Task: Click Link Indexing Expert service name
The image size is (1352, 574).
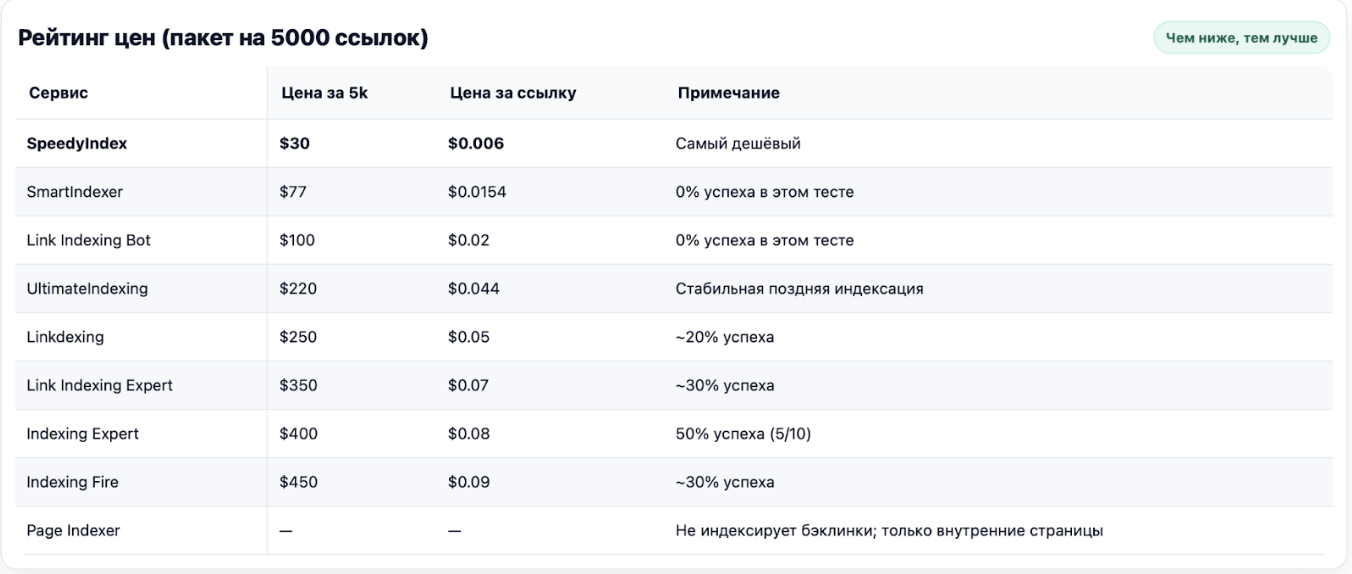Action: pyautogui.click(x=100, y=385)
